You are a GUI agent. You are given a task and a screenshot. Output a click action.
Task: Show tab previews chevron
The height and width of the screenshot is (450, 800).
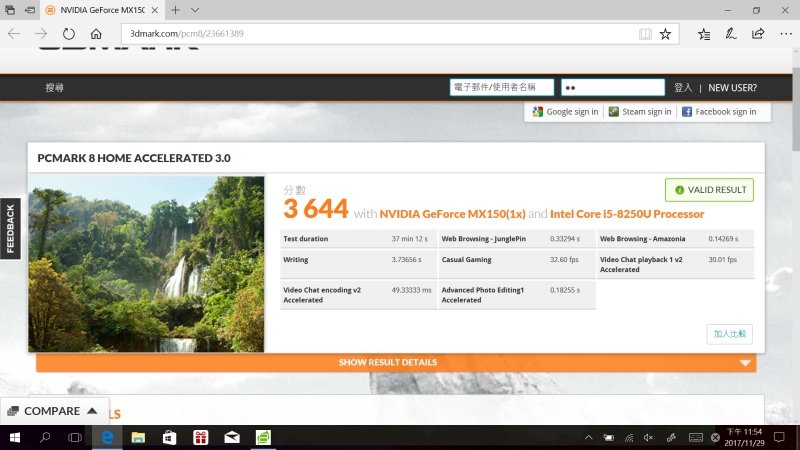tap(195, 10)
